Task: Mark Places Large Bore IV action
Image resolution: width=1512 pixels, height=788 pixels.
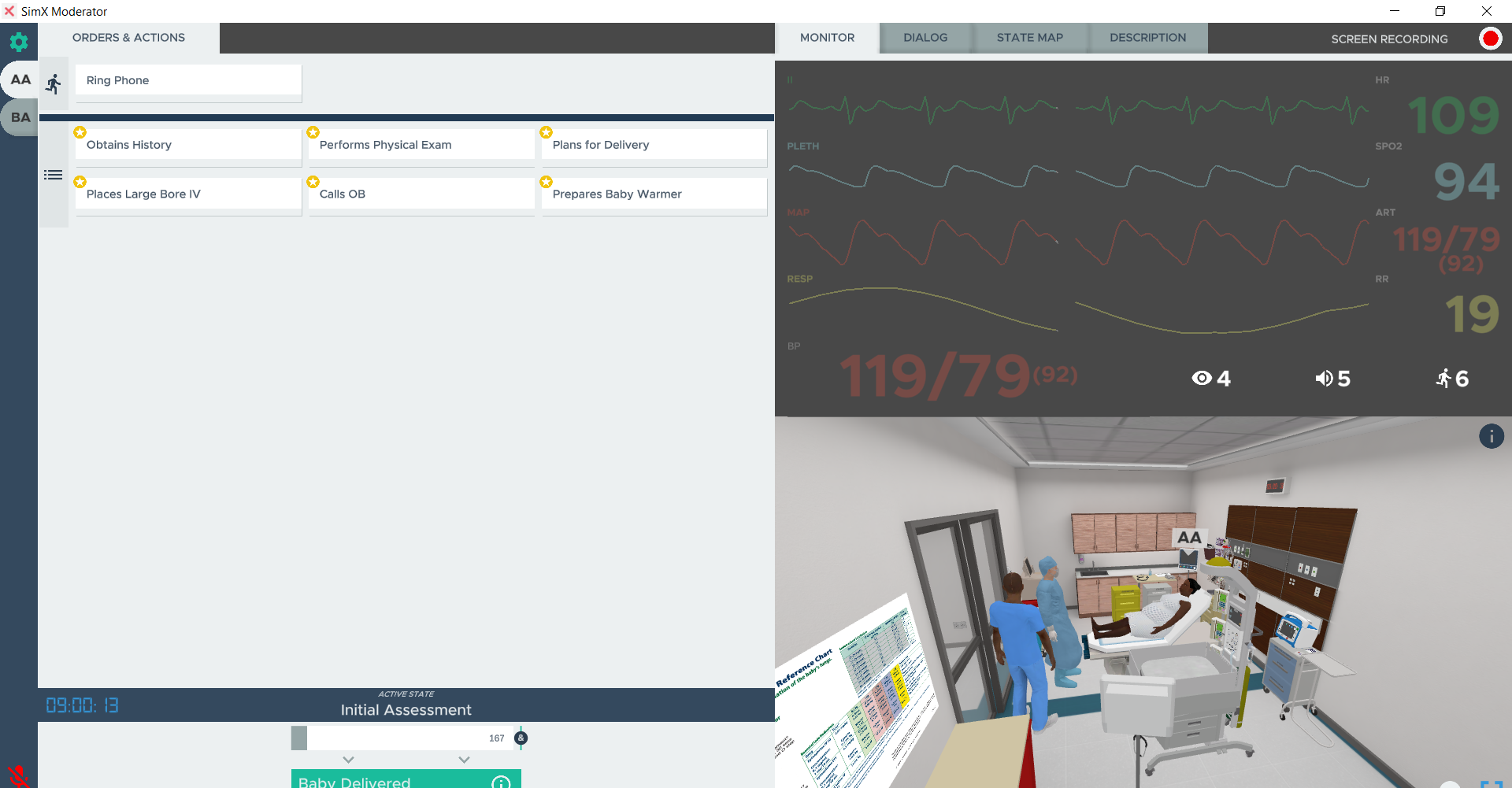Action: [188, 194]
